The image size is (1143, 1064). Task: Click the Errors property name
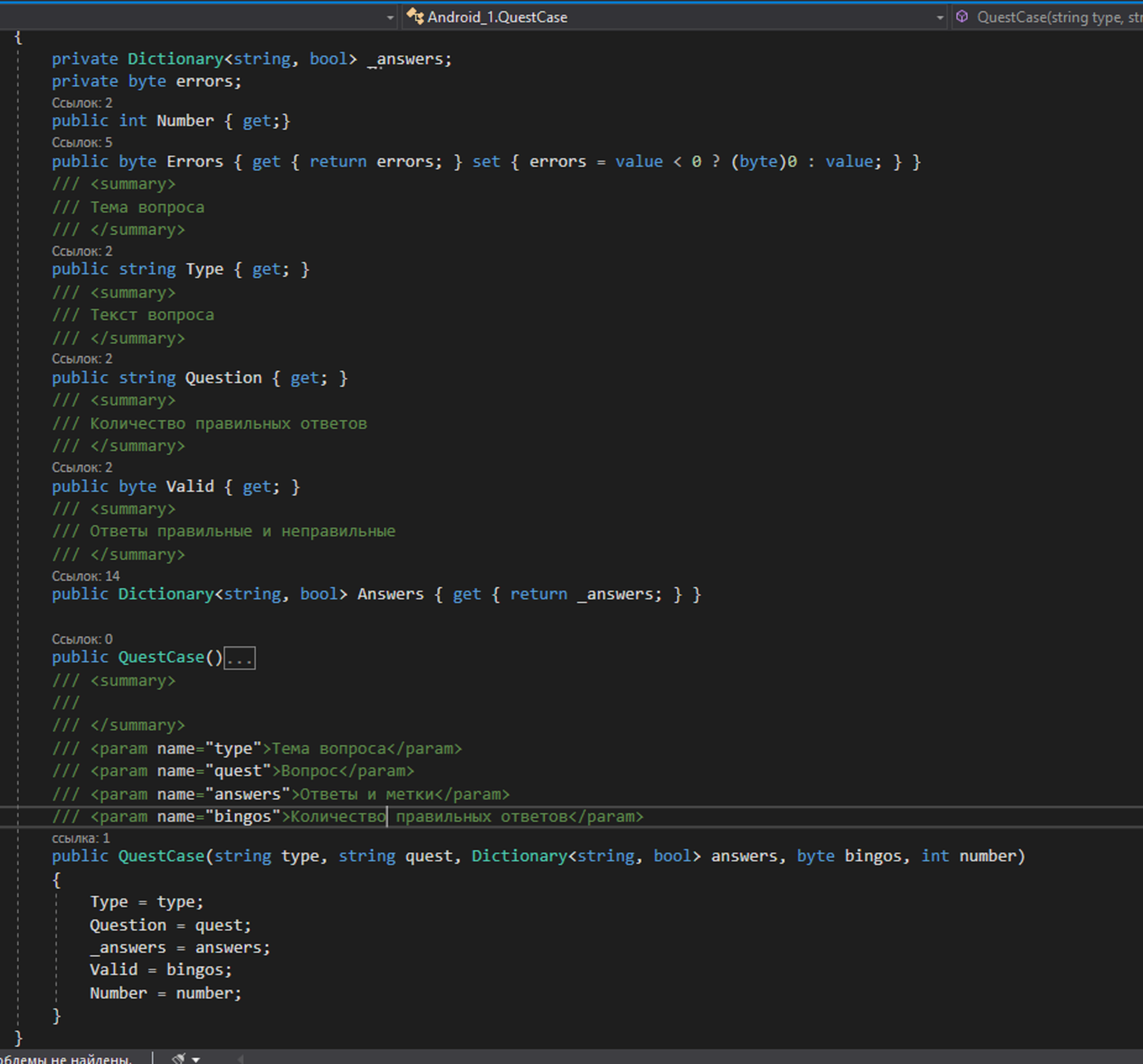pyautogui.click(x=194, y=162)
